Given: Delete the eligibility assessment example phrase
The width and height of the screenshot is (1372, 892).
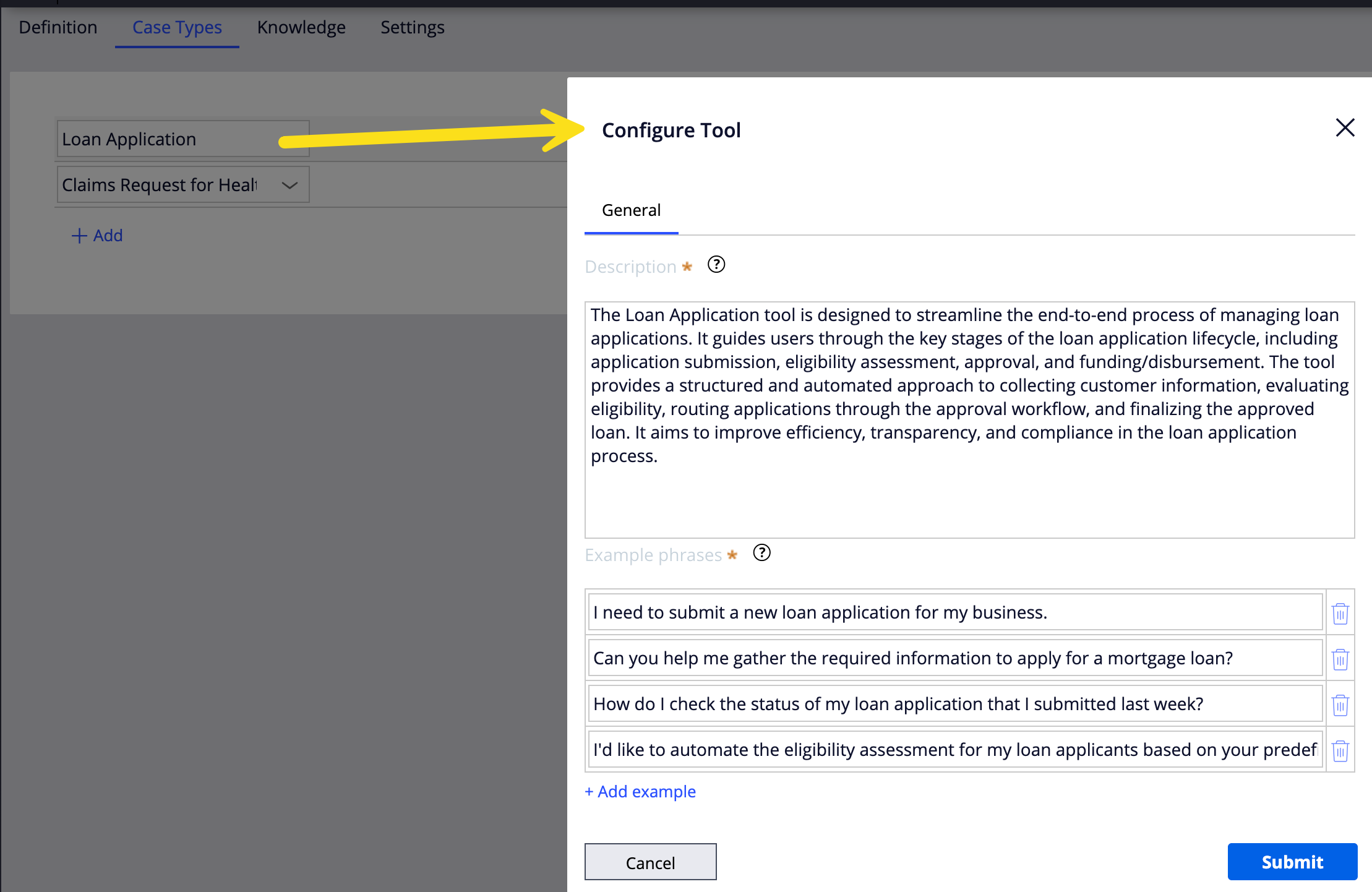Looking at the screenshot, I should (1340, 750).
